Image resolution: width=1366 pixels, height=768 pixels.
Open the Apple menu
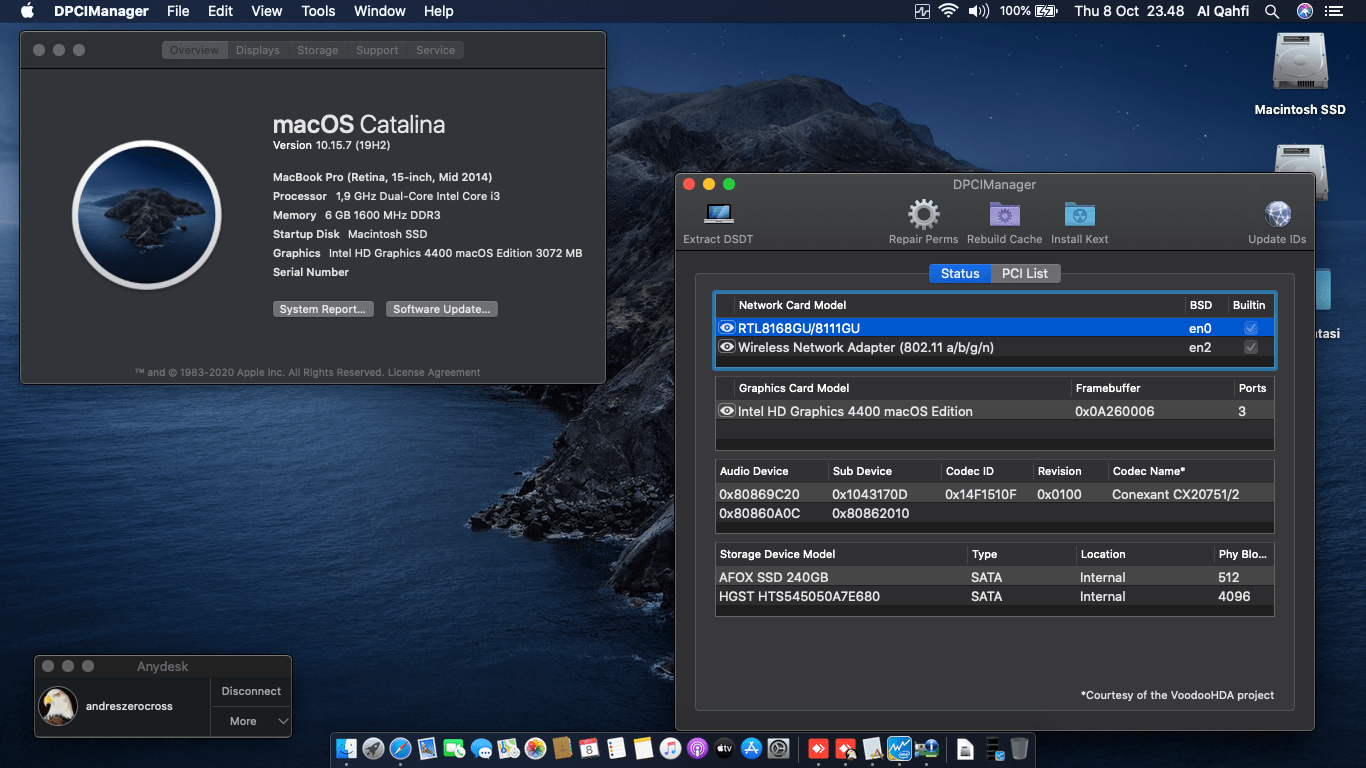click(x=26, y=11)
